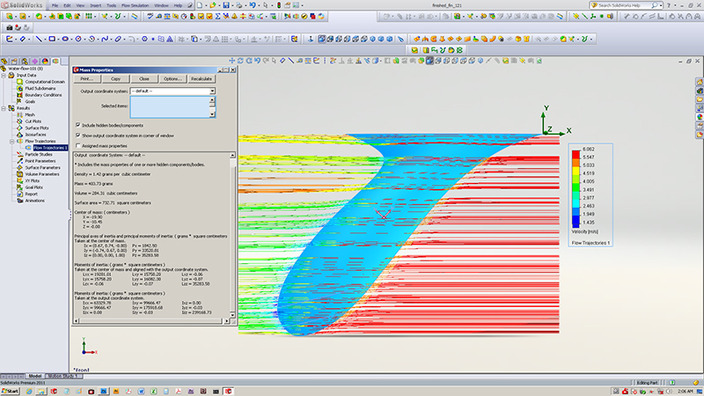Click the Close button in Mass Properties
This screenshot has height=396, width=704.
[x=144, y=79]
